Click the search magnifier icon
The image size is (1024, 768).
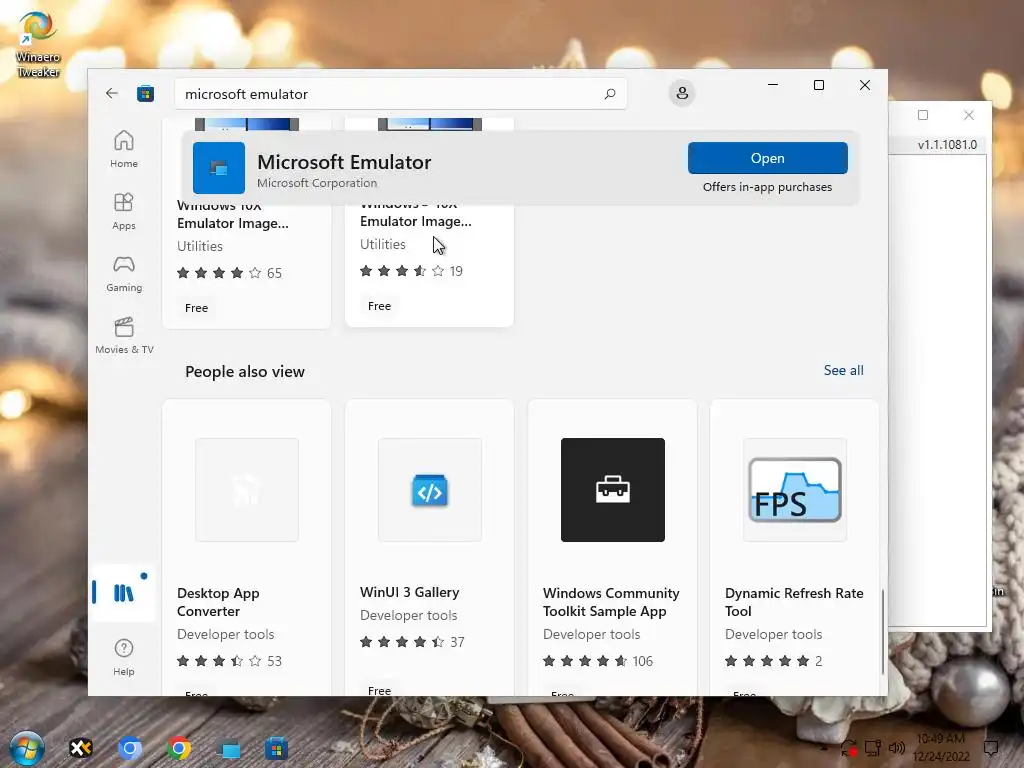pos(609,94)
